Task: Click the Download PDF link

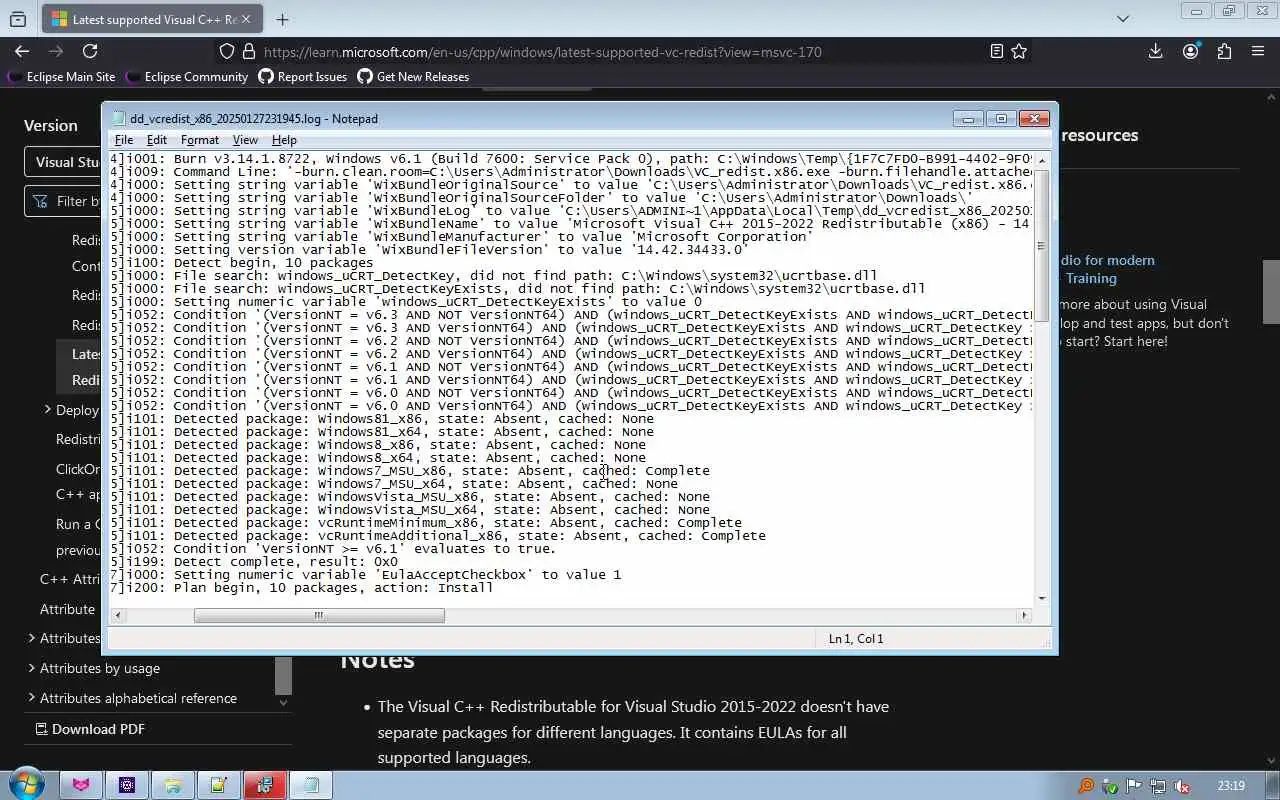Action: pos(88,729)
